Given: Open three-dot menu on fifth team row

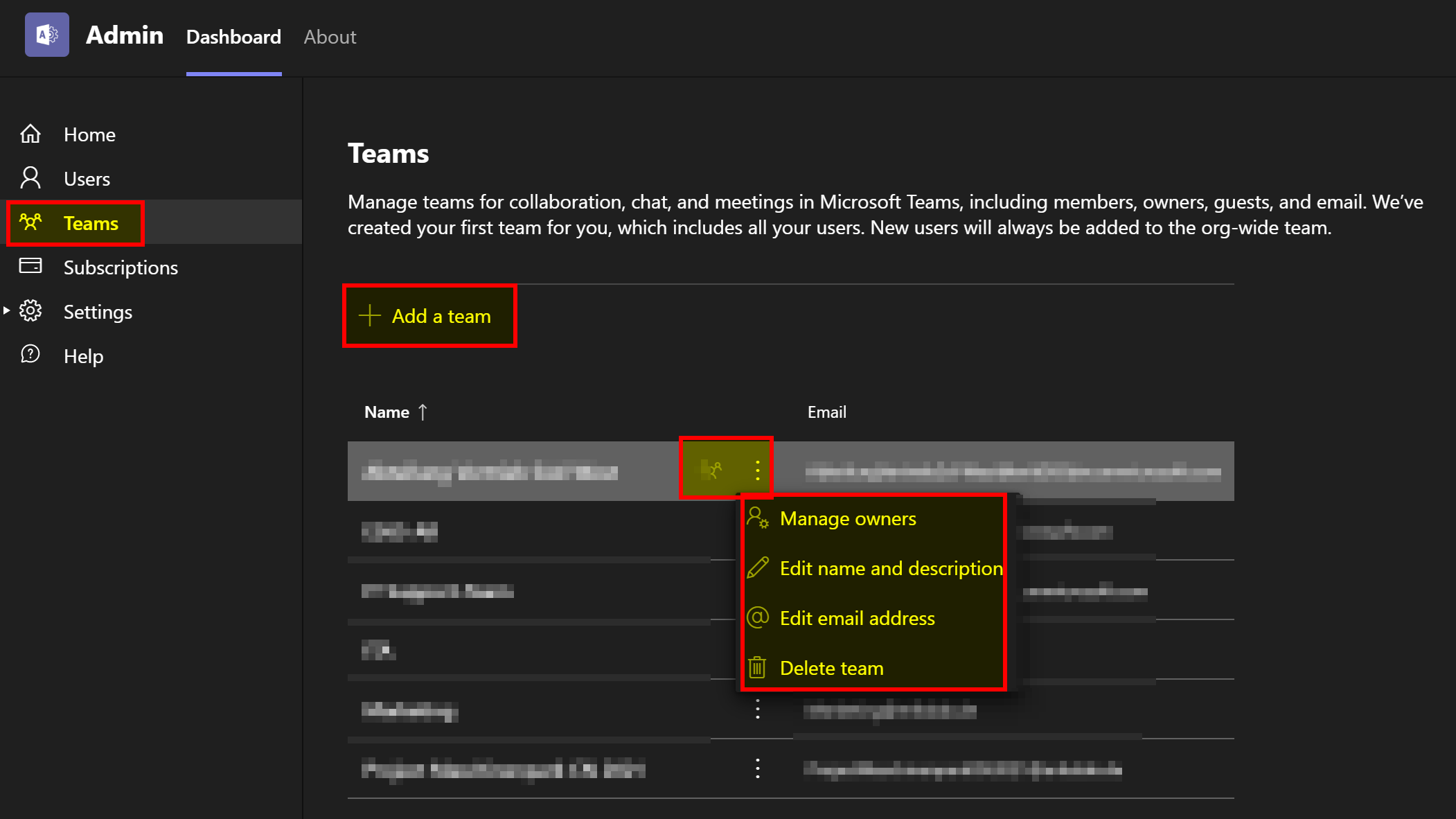Looking at the screenshot, I should tap(758, 709).
